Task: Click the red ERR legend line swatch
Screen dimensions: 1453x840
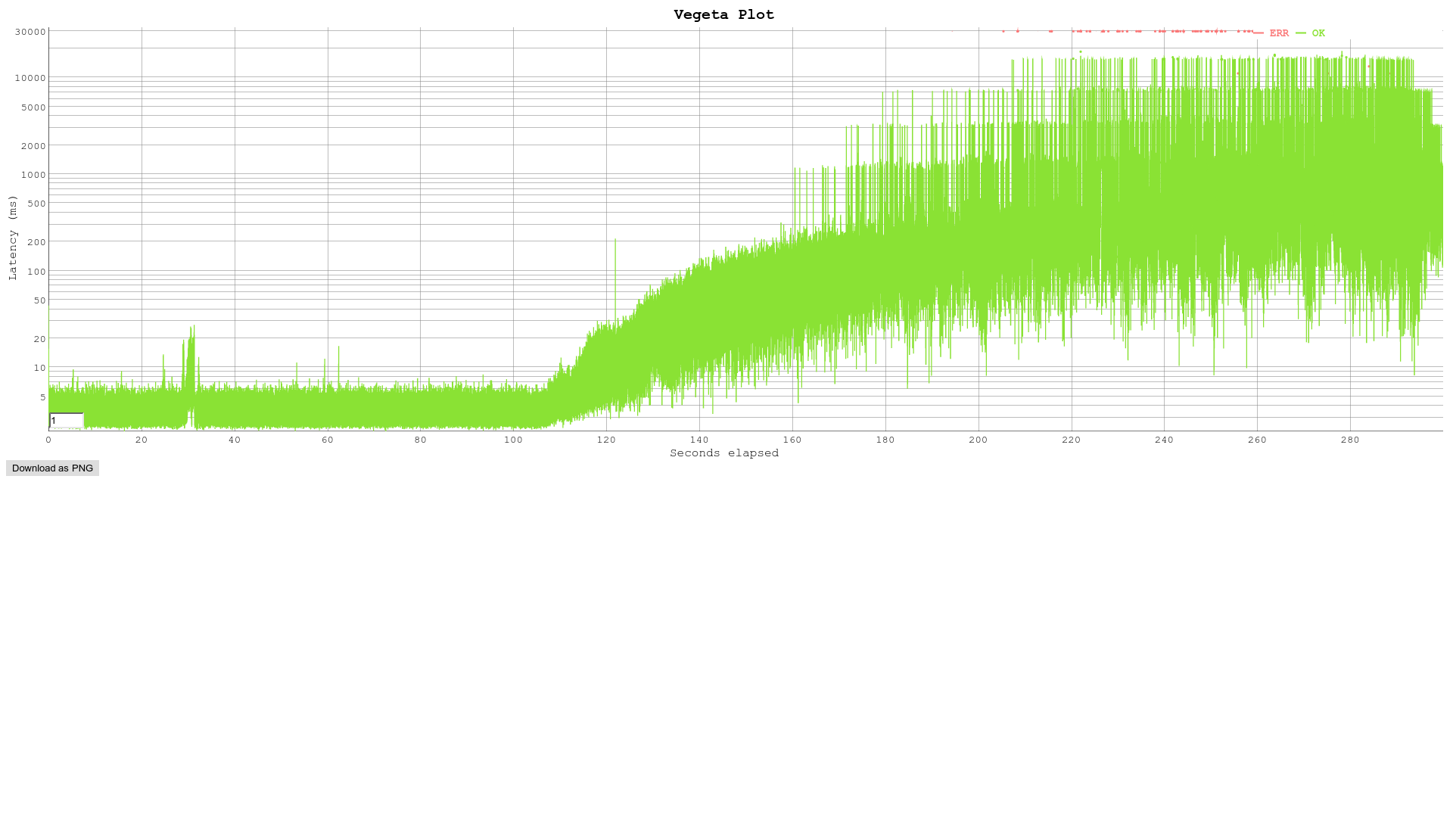Action: click(x=1259, y=33)
